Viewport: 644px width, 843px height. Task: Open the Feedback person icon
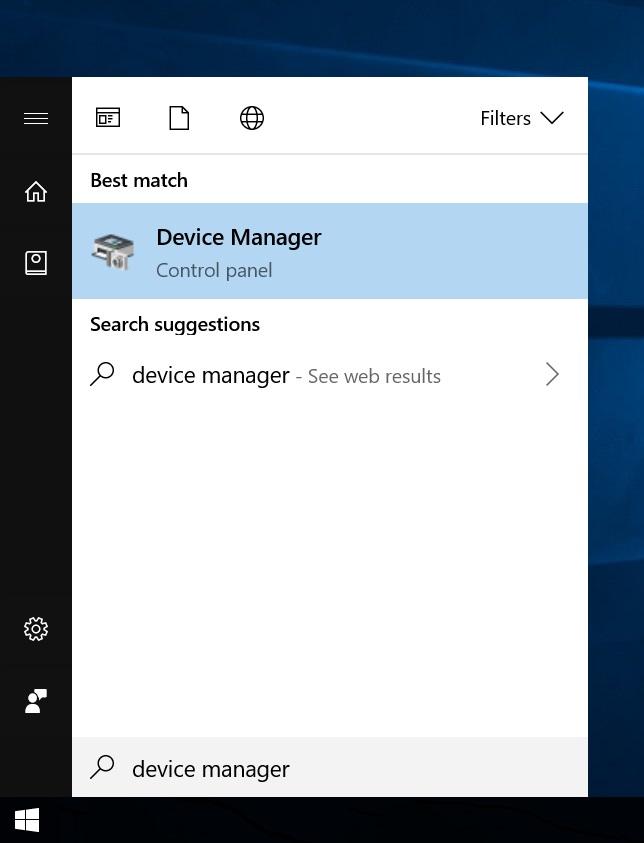[36, 701]
